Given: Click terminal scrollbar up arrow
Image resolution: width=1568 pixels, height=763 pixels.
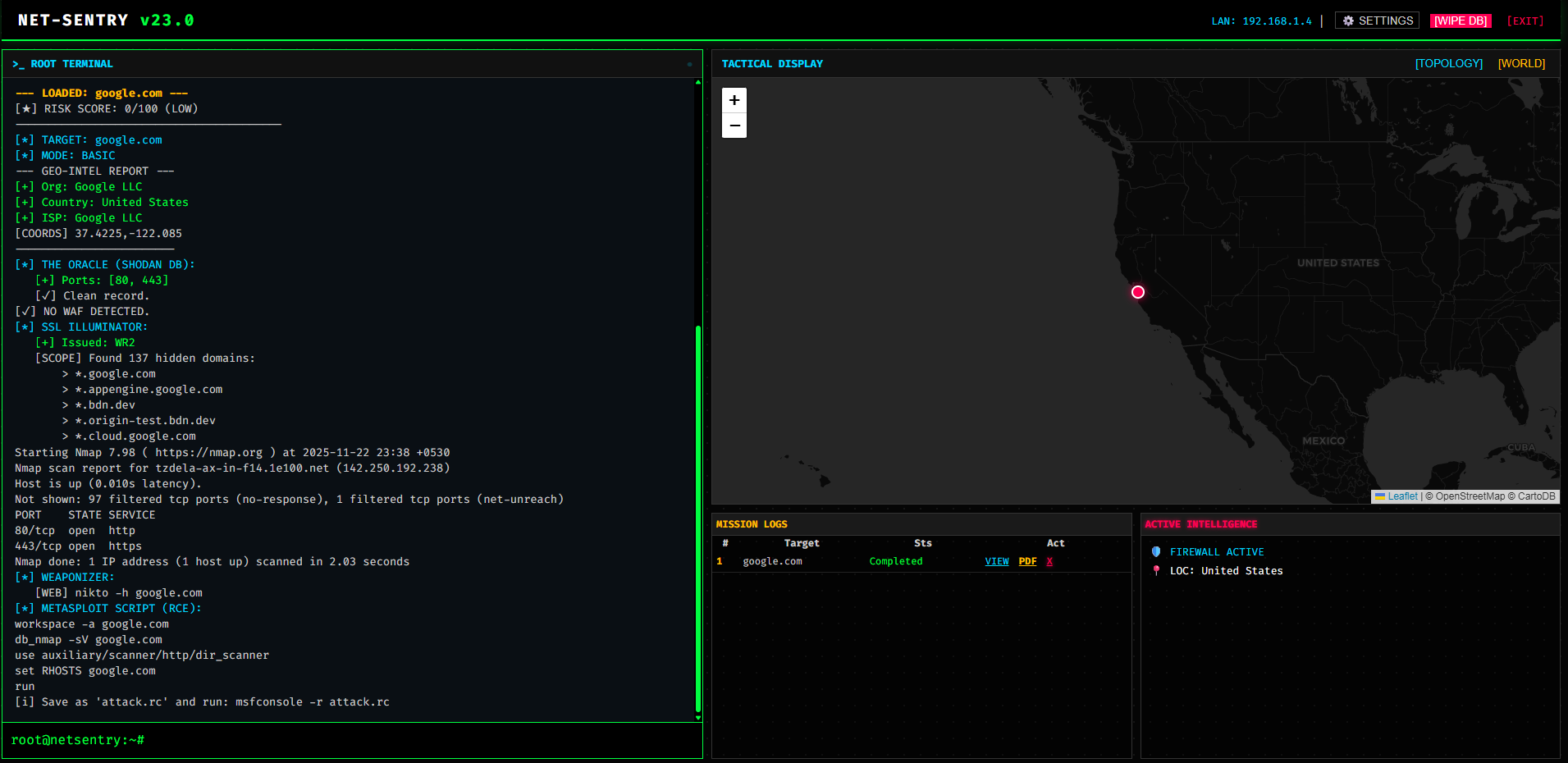Looking at the screenshot, I should (x=698, y=82).
